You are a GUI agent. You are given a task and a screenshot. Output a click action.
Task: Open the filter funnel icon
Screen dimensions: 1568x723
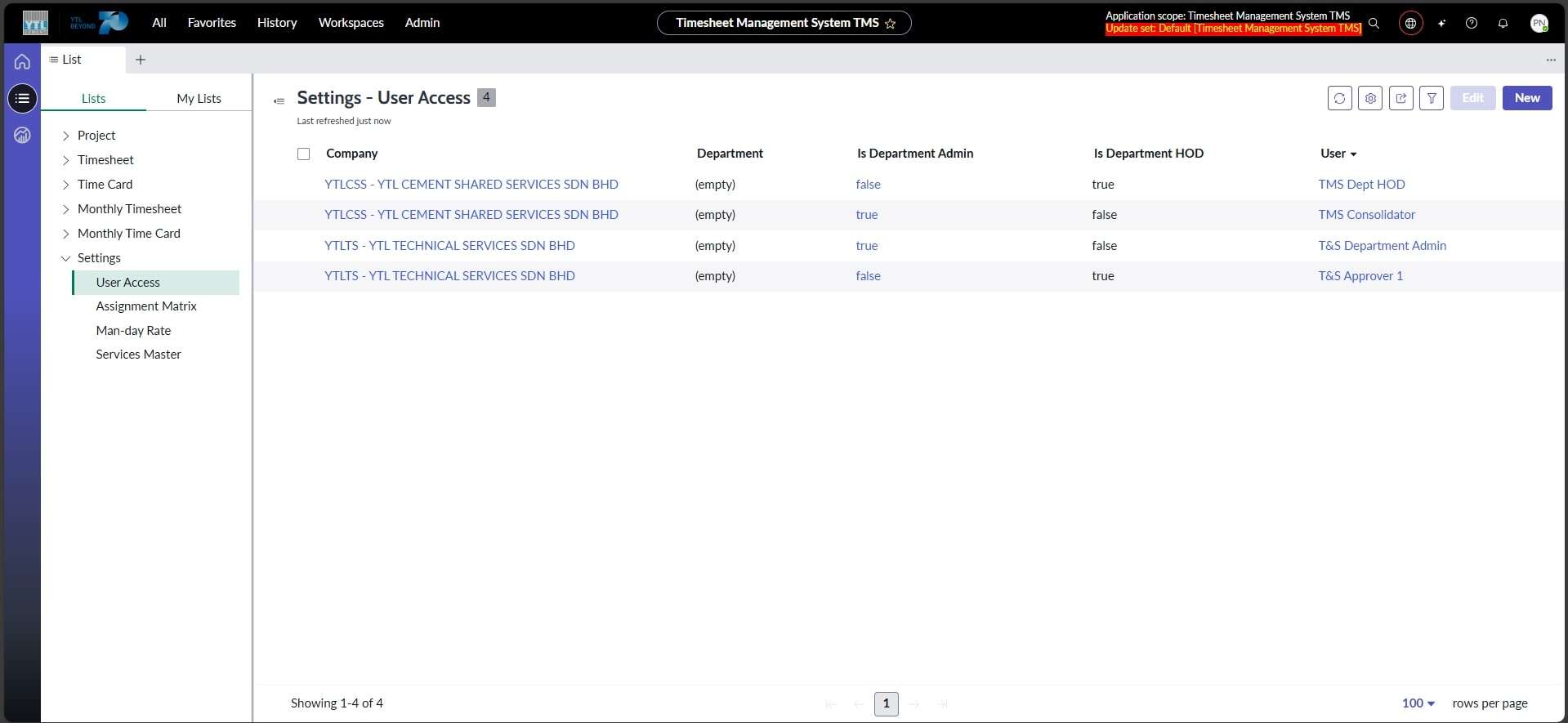pyautogui.click(x=1432, y=98)
